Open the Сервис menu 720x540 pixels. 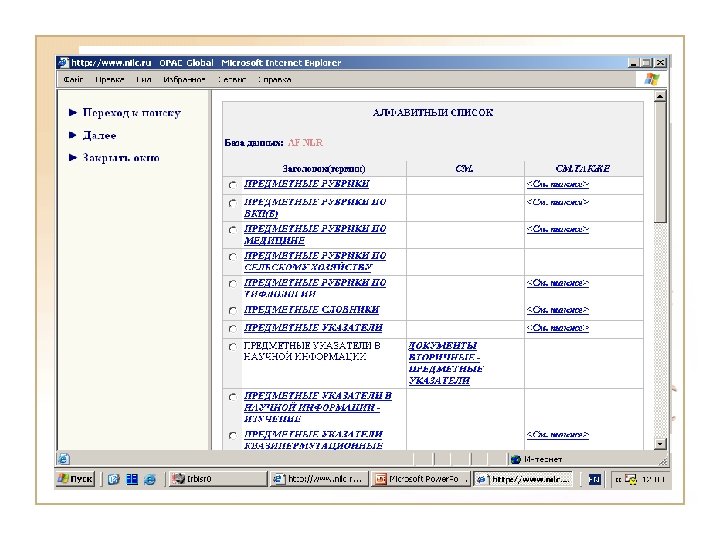(232, 79)
